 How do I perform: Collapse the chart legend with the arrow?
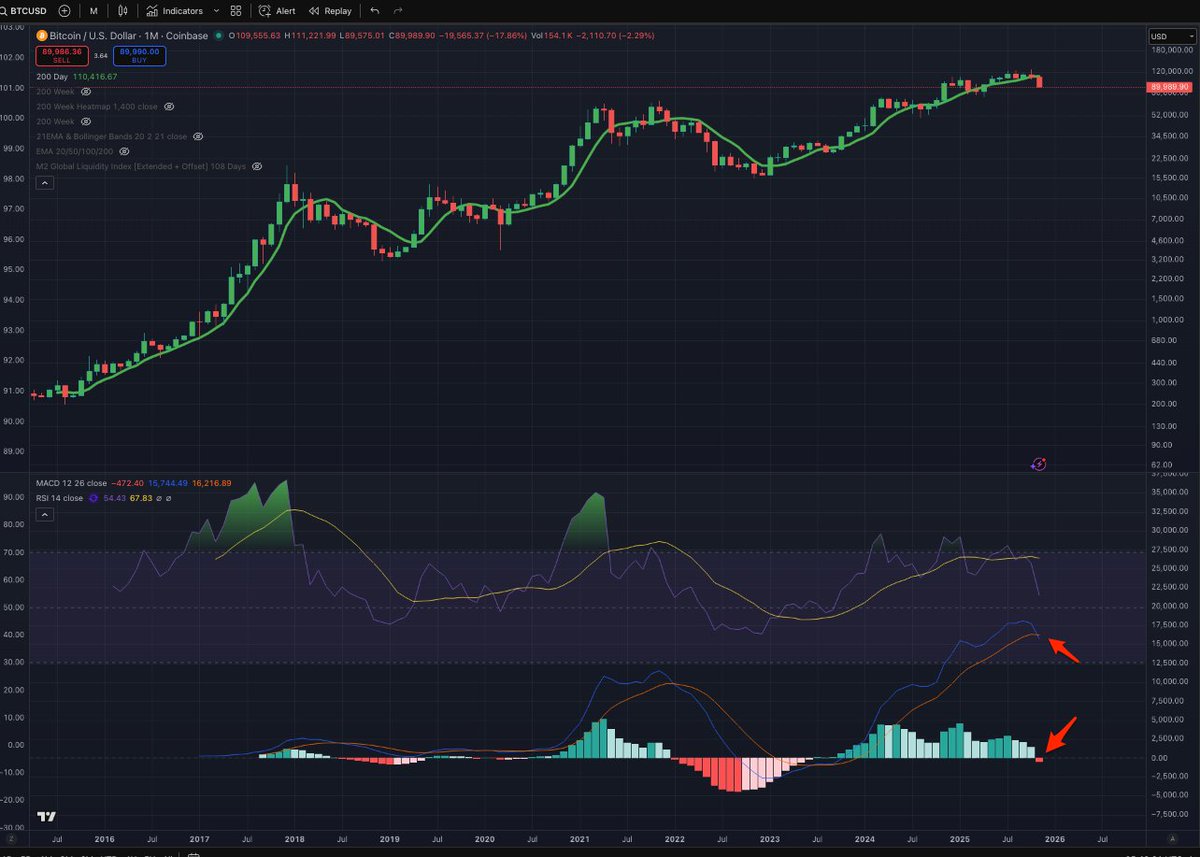(44, 183)
